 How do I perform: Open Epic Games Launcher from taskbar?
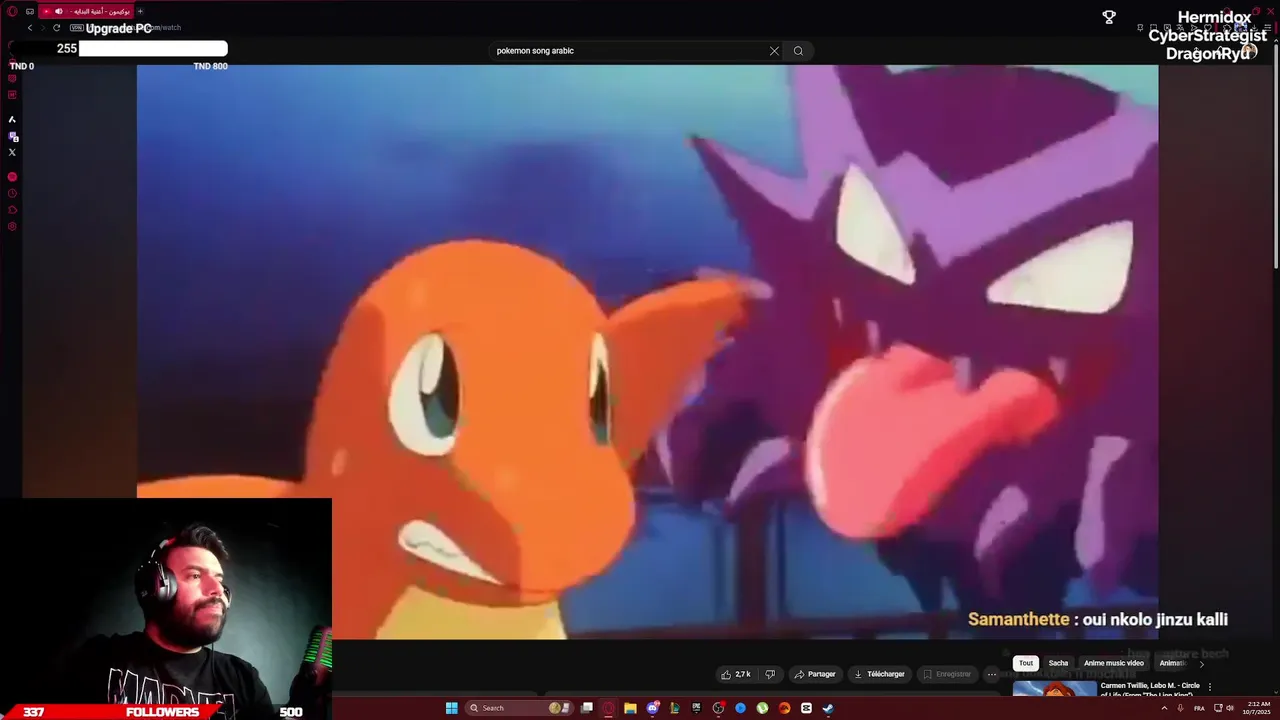[697, 708]
